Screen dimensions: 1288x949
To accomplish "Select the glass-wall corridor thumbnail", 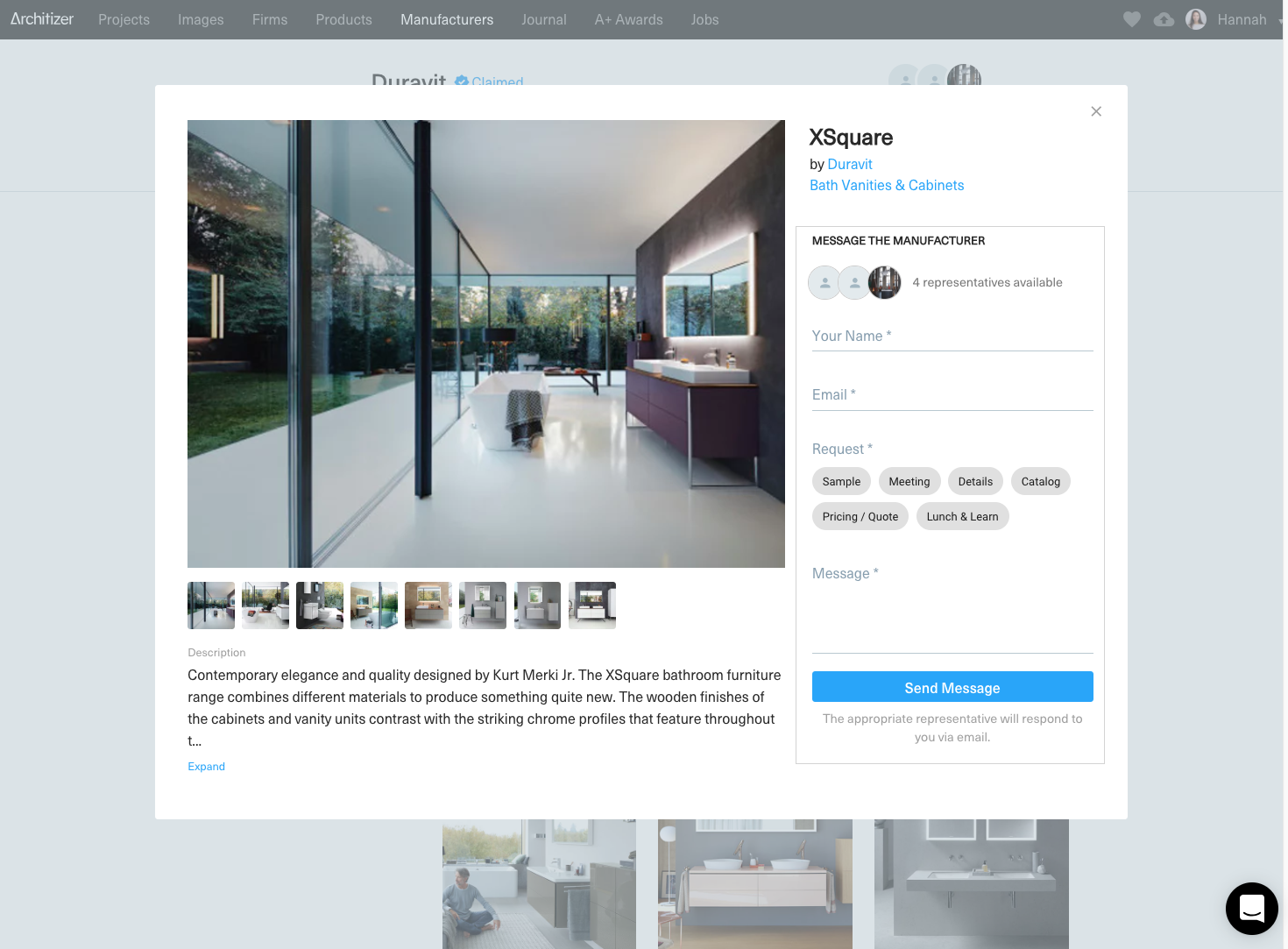I will coord(211,606).
